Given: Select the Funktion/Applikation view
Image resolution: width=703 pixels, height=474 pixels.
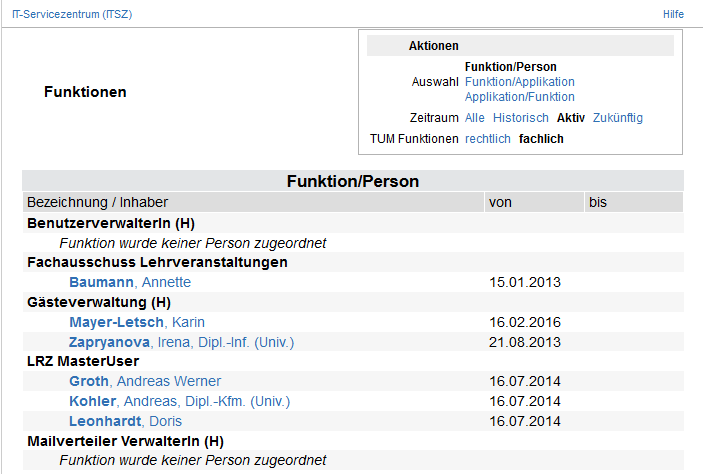Looking at the screenshot, I should [x=520, y=82].
